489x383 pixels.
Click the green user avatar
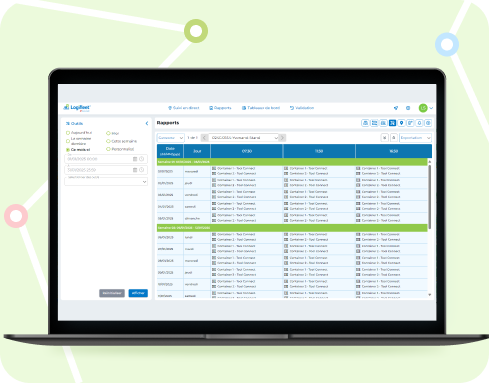pyautogui.click(x=423, y=108)
